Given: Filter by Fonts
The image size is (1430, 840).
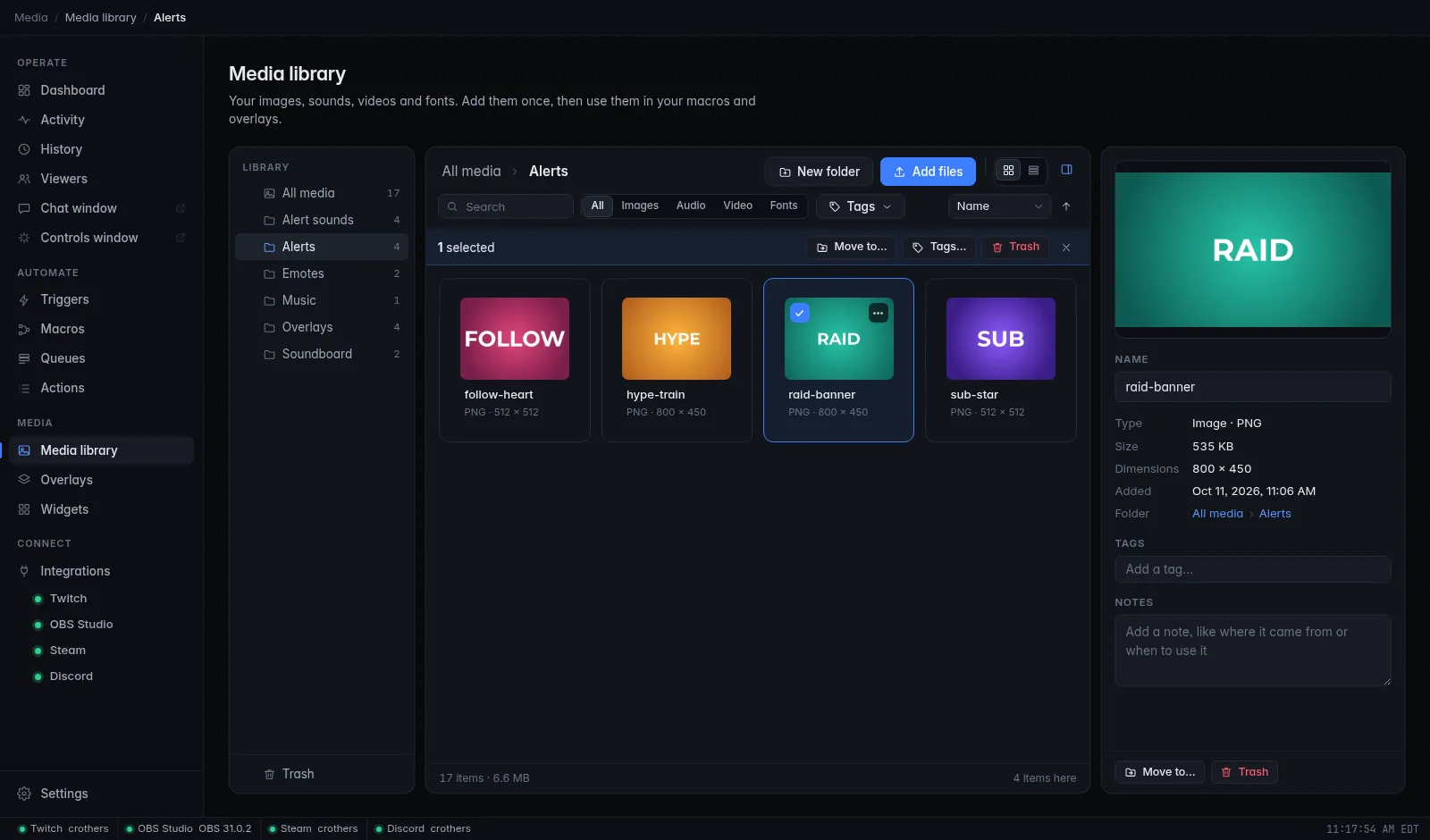Looking at the screenshot, I should click(784, 206).
